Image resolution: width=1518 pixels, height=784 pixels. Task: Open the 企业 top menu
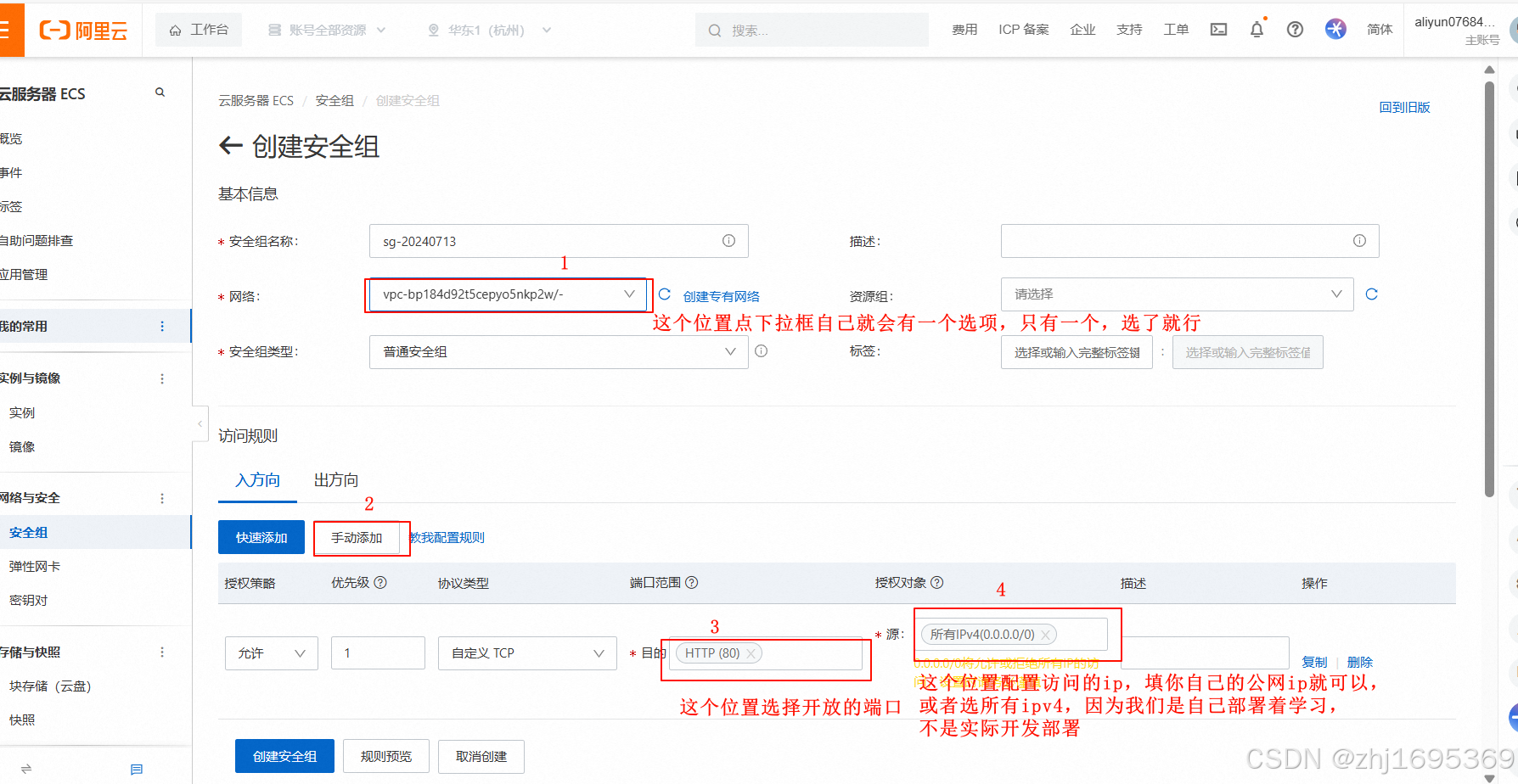click(1082, 30)
